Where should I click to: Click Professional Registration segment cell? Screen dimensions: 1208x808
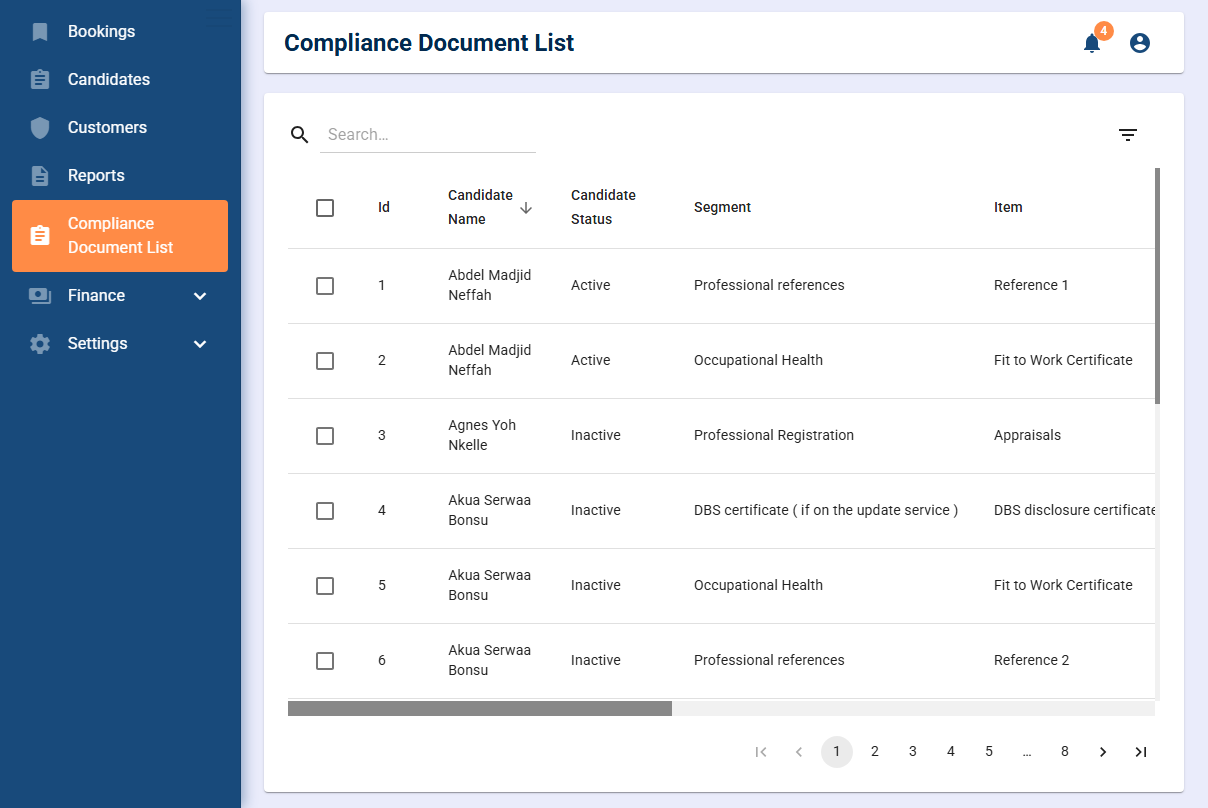[774, 436]
